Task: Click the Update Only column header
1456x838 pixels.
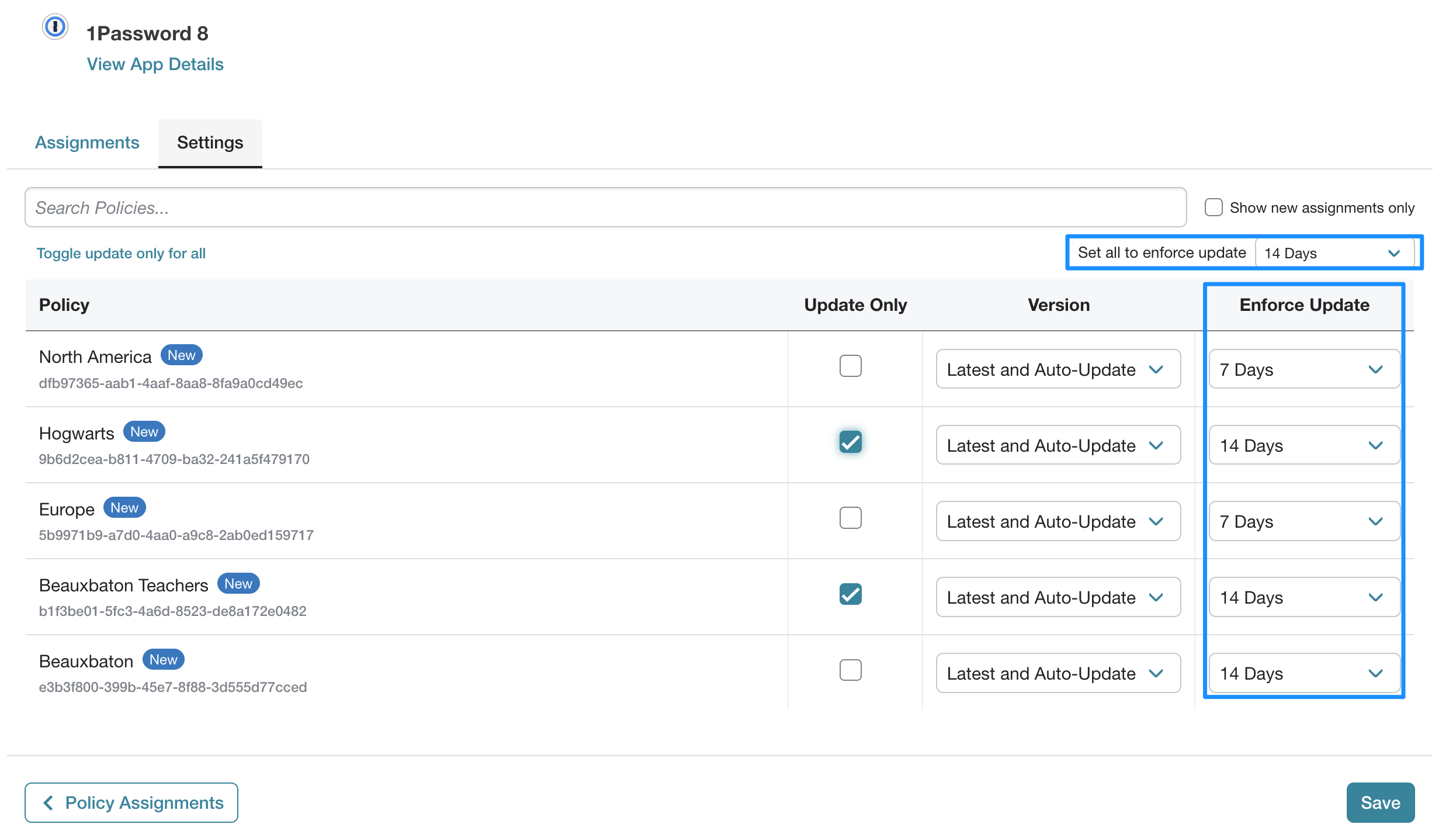Action: [x=855, y=305]
